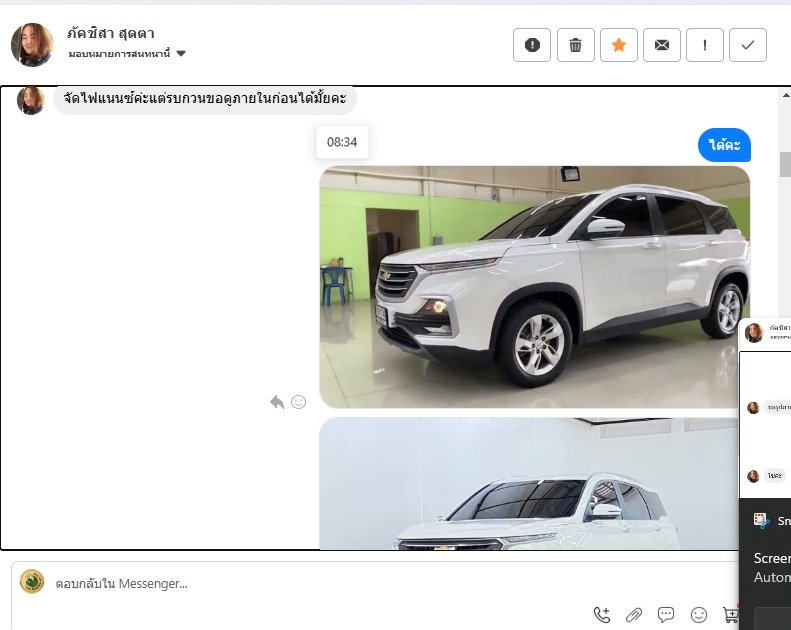Reply to the white SUV photo message
Viewport: 791px width, 630px height.
pyautogui.click(x=277, y=402)
